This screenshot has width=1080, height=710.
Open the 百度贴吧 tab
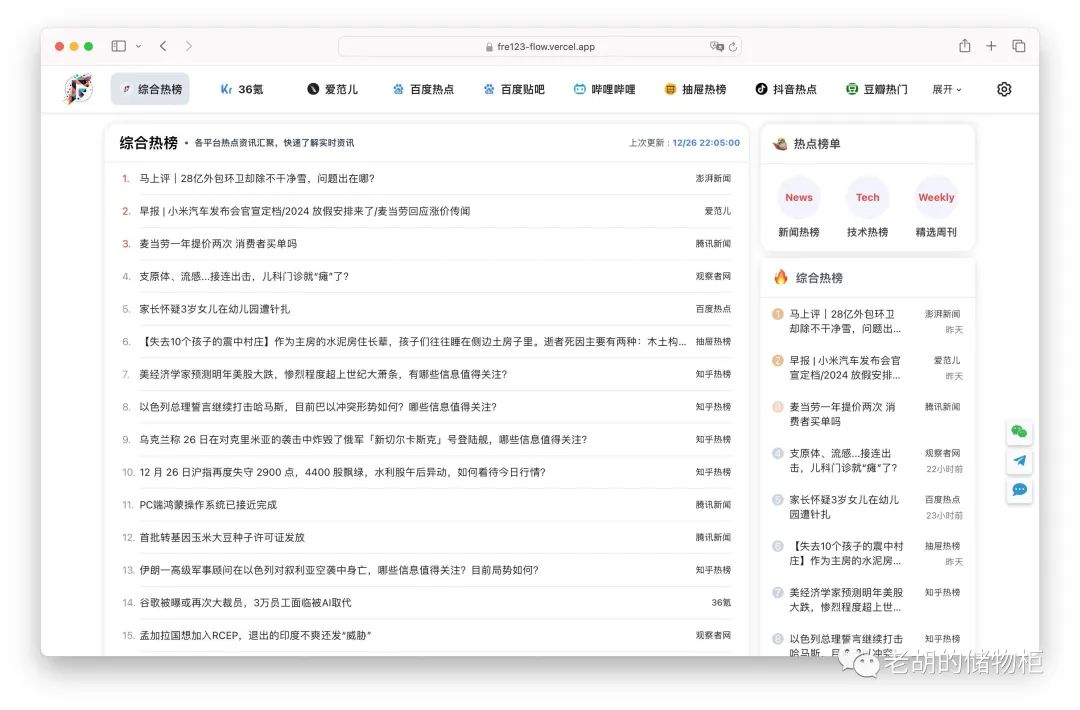tap(514, 89)
